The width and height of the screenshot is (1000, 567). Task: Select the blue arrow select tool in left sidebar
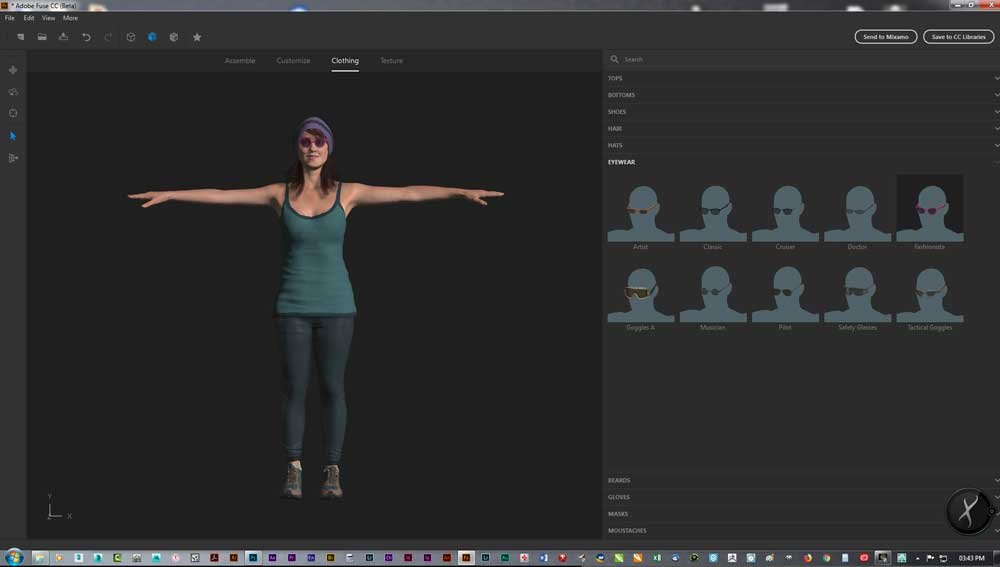pos(13,136)
